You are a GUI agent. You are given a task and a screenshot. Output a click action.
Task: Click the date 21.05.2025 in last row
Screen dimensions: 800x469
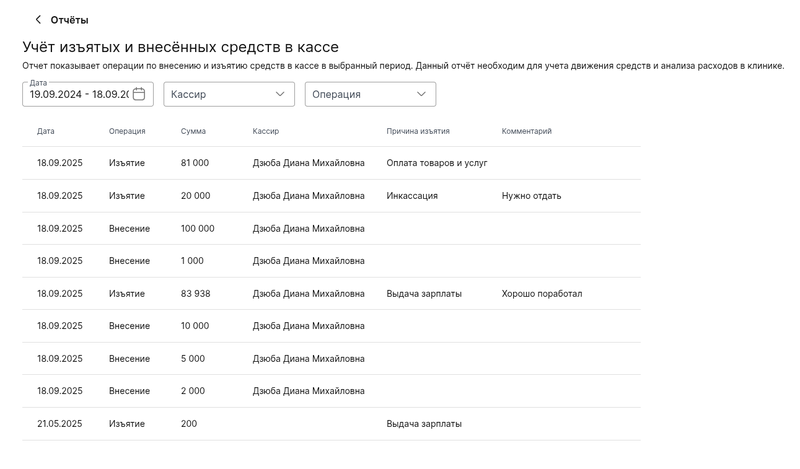point(59,424)
